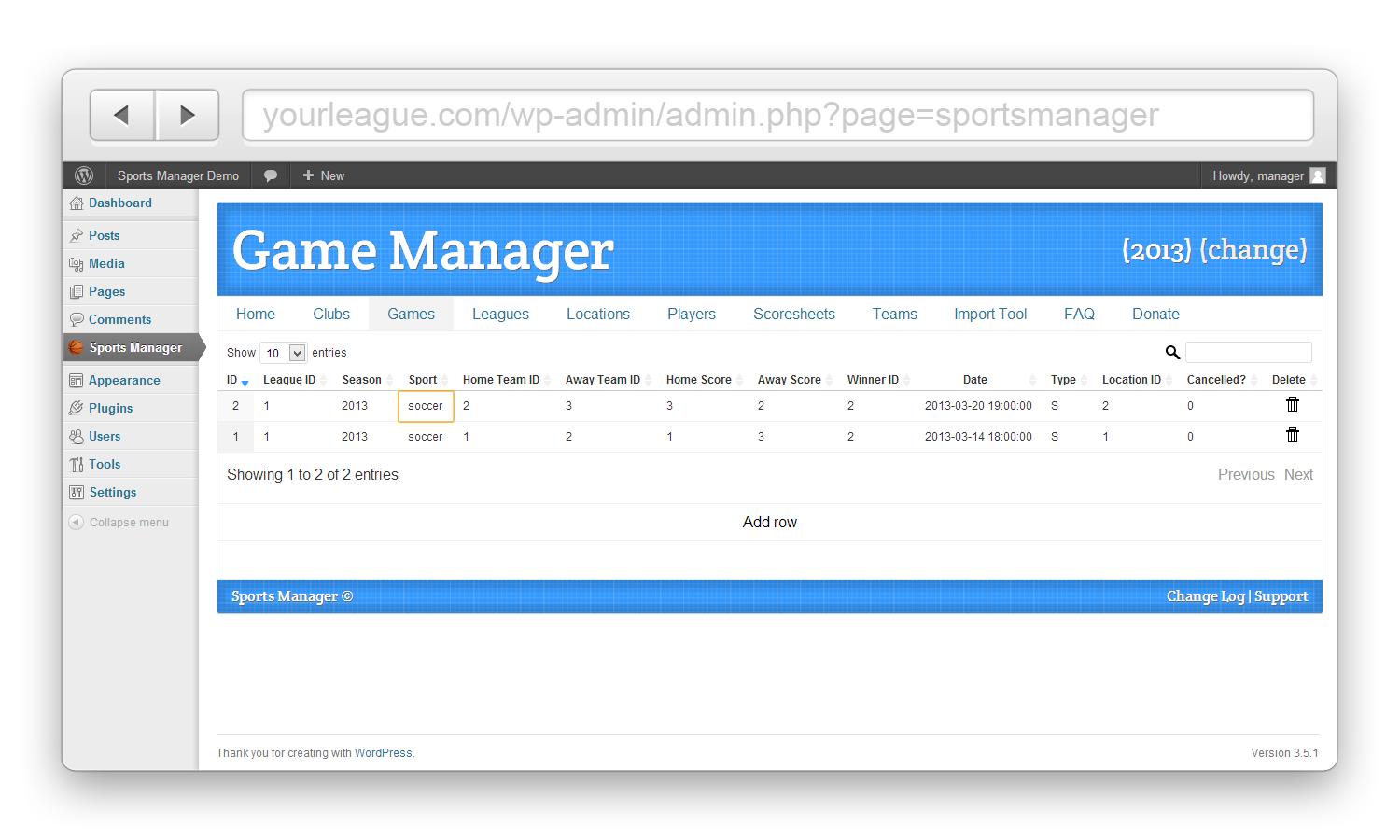Switch to the Clubs tab
Viewport: 1400px width, 840px height.
(331, 315)
